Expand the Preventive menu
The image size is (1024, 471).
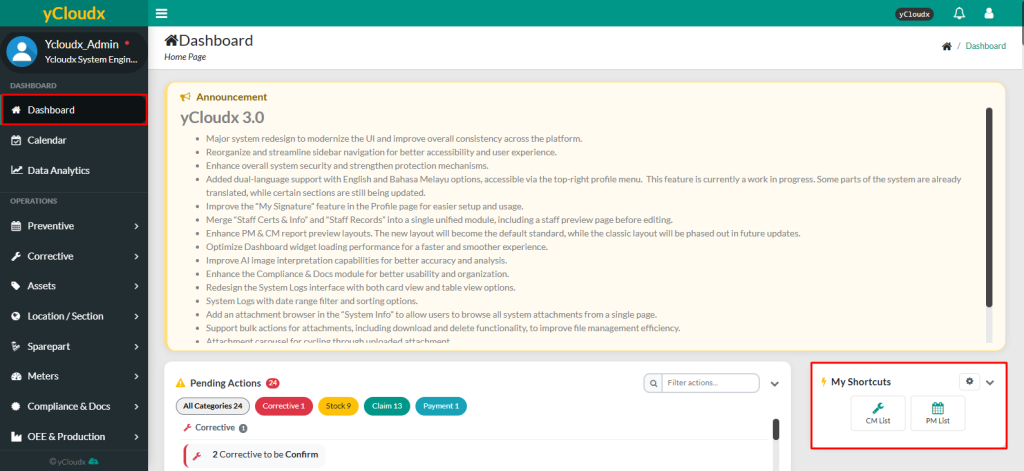click(74, 226)
